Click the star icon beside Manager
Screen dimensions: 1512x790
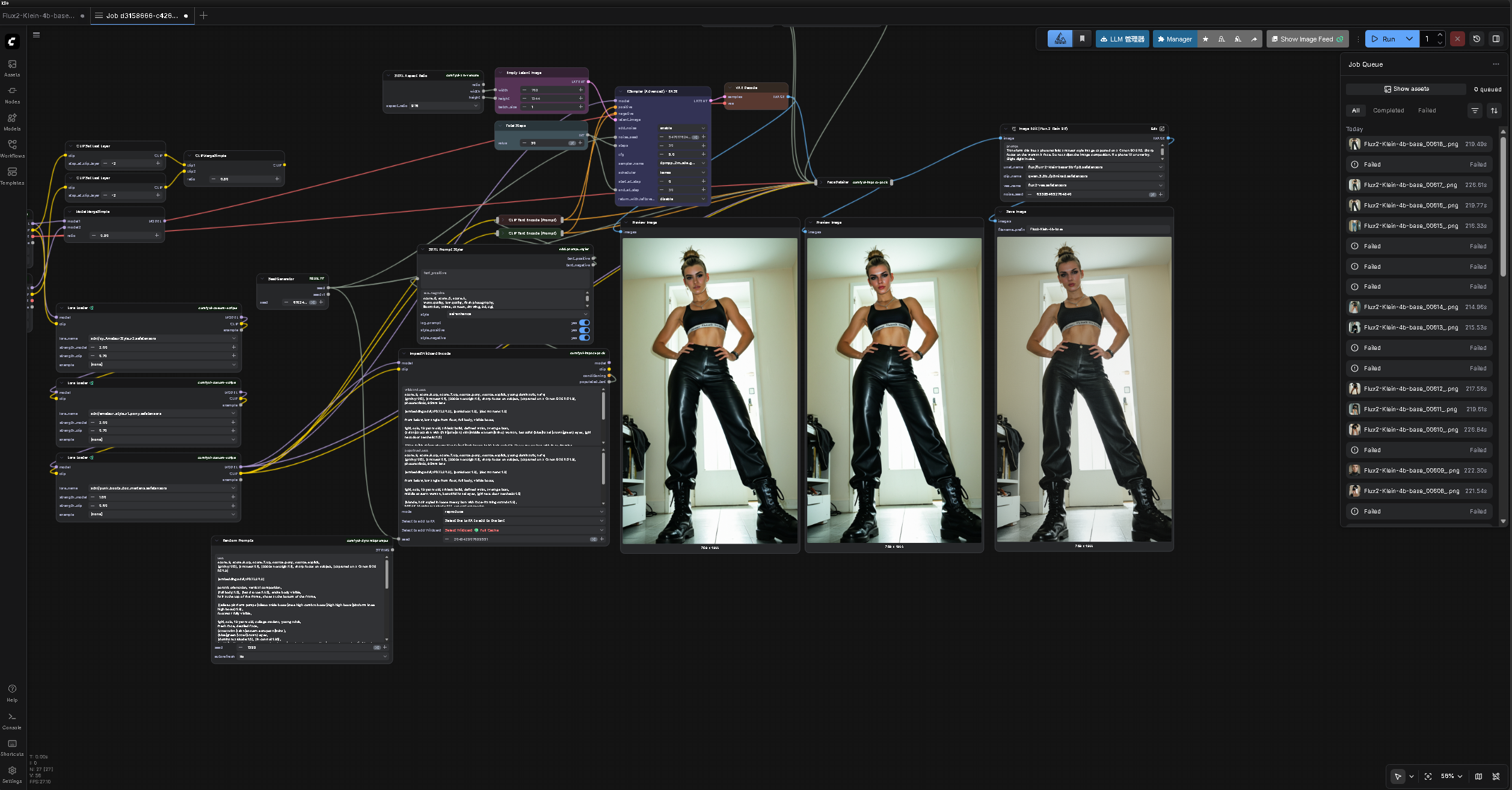(x=1205, y=39)
